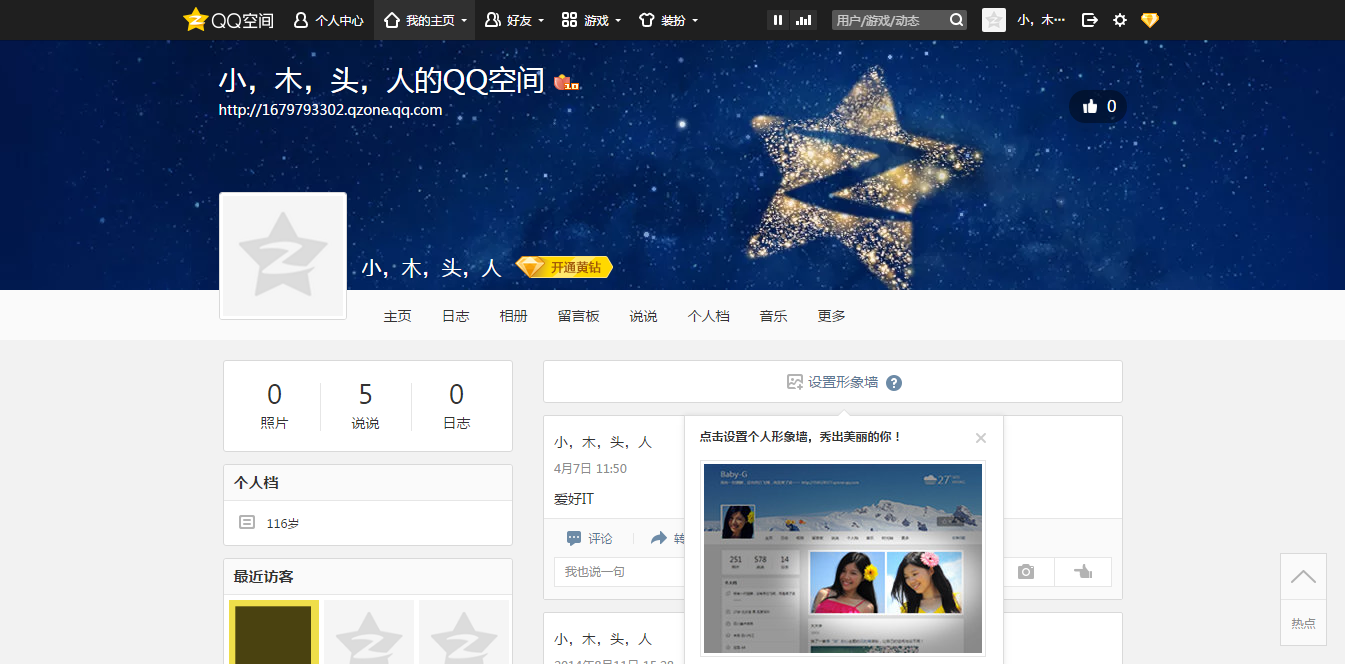This screenshot has width=1345, height=664.
Task: Open the 小,木… account name menu
Action: pos(1041,20)
